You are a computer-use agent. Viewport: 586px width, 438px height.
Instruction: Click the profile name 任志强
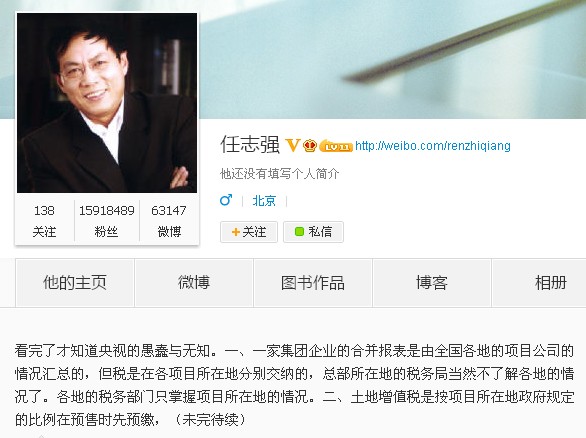pos(250,145)
